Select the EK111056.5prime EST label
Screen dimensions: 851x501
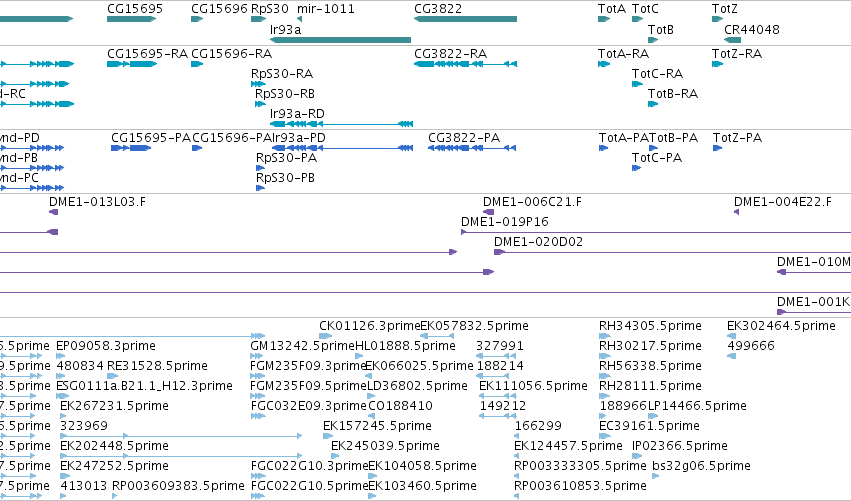pos(533,386)
